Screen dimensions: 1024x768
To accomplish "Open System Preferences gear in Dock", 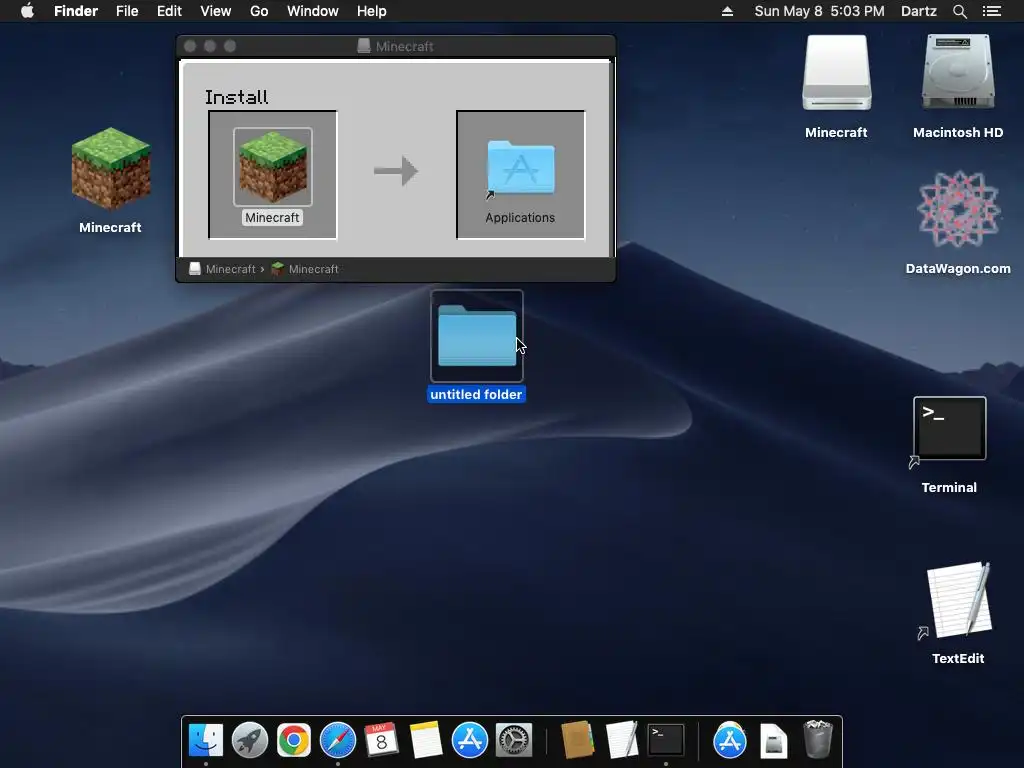I will click(x=514, y=741).
